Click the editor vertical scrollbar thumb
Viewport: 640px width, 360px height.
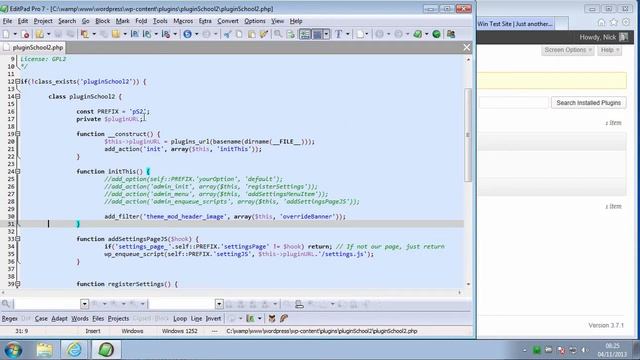coord(468,135)
